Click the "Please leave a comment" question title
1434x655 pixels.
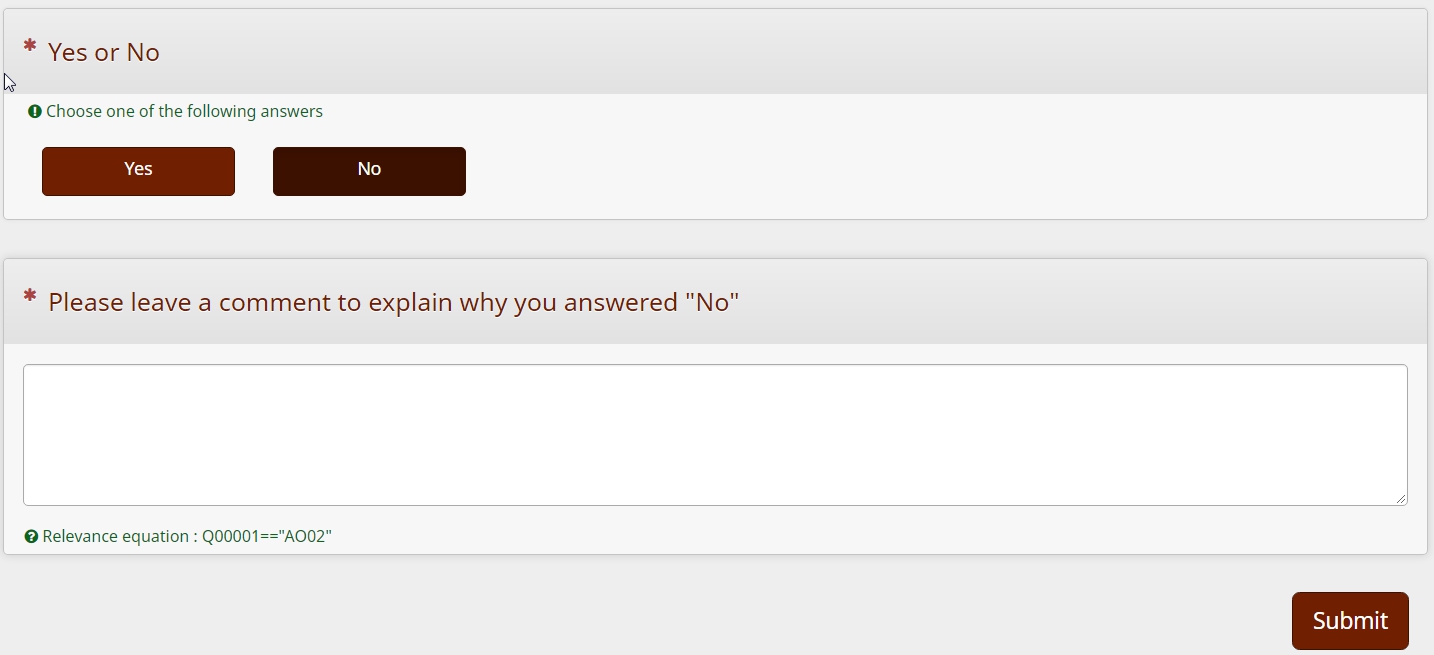(x=393, y=302)
